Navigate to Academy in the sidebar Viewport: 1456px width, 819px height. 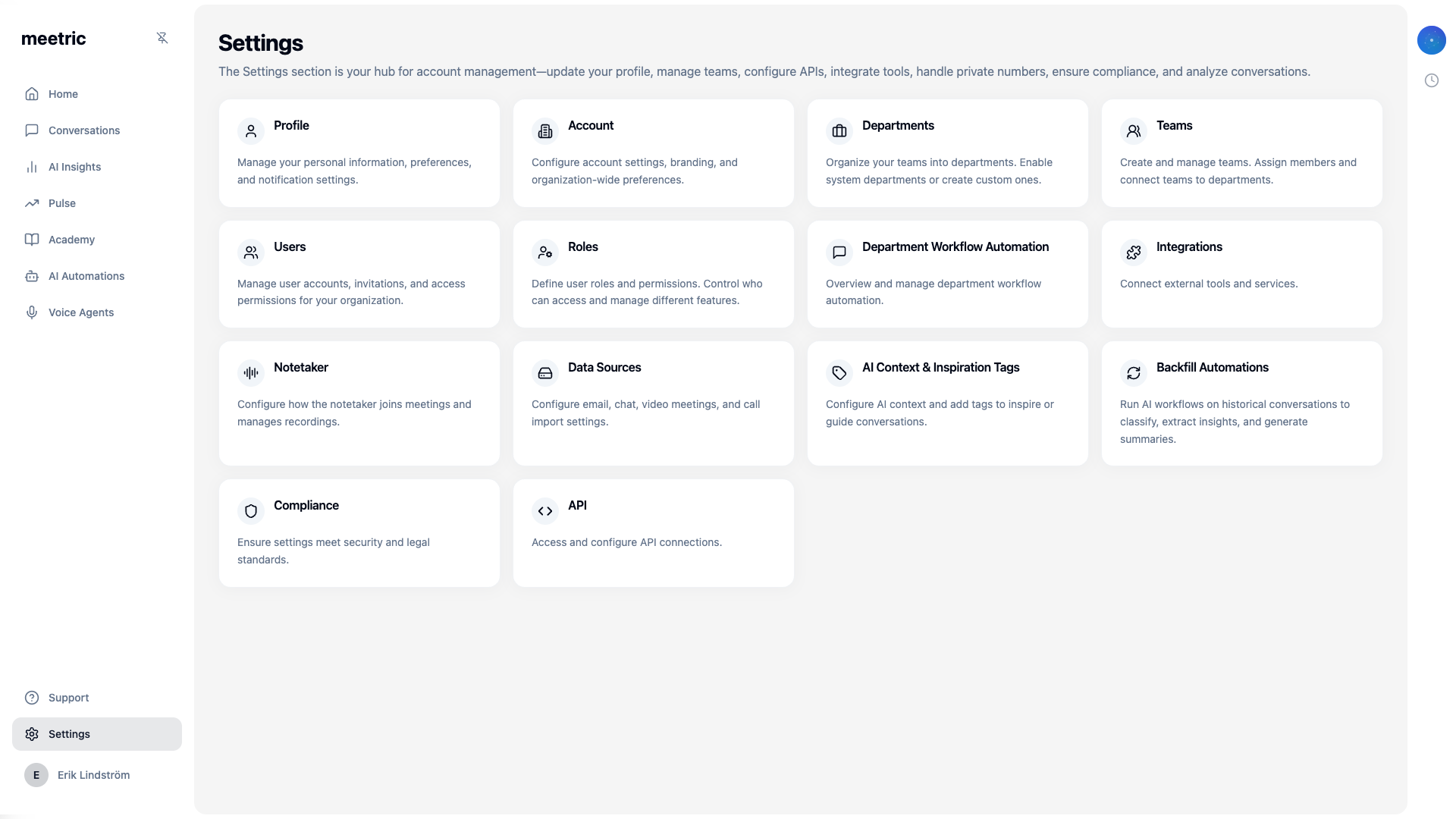(71, 239)
